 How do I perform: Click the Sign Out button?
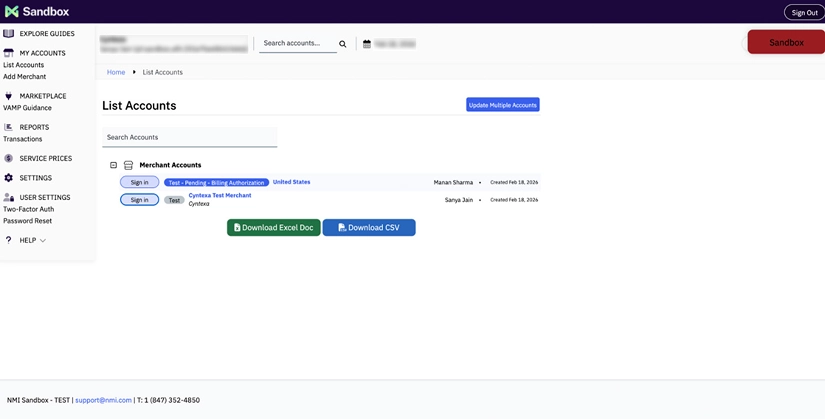click(804, 13)
